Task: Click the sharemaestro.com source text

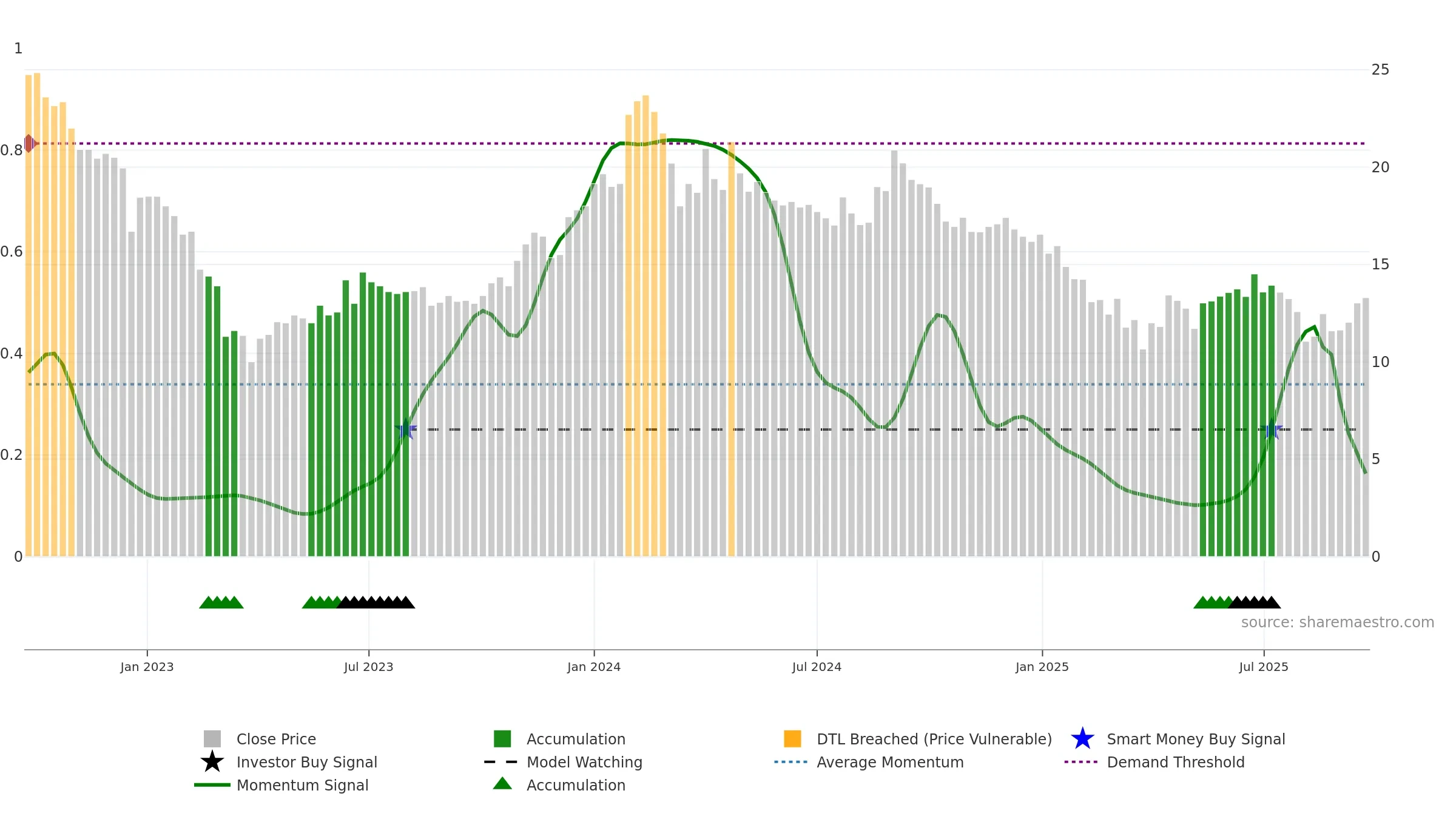Action: [x=1338, y=622]
